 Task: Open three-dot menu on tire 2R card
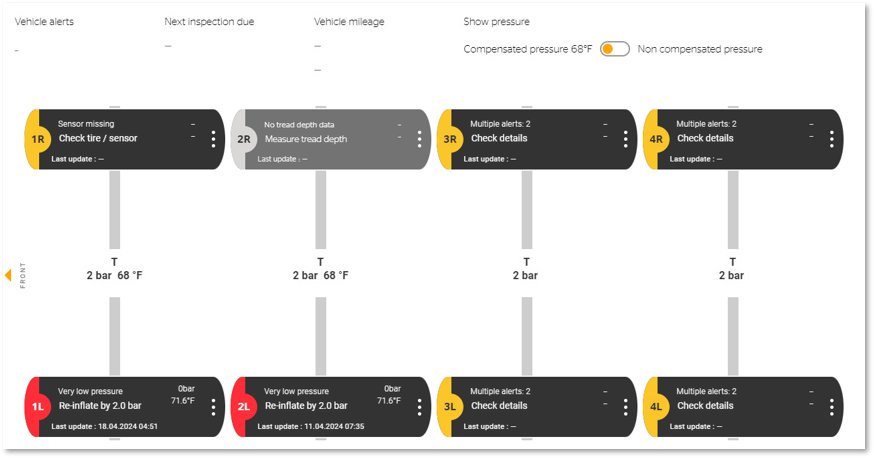(x=419, y=139)
